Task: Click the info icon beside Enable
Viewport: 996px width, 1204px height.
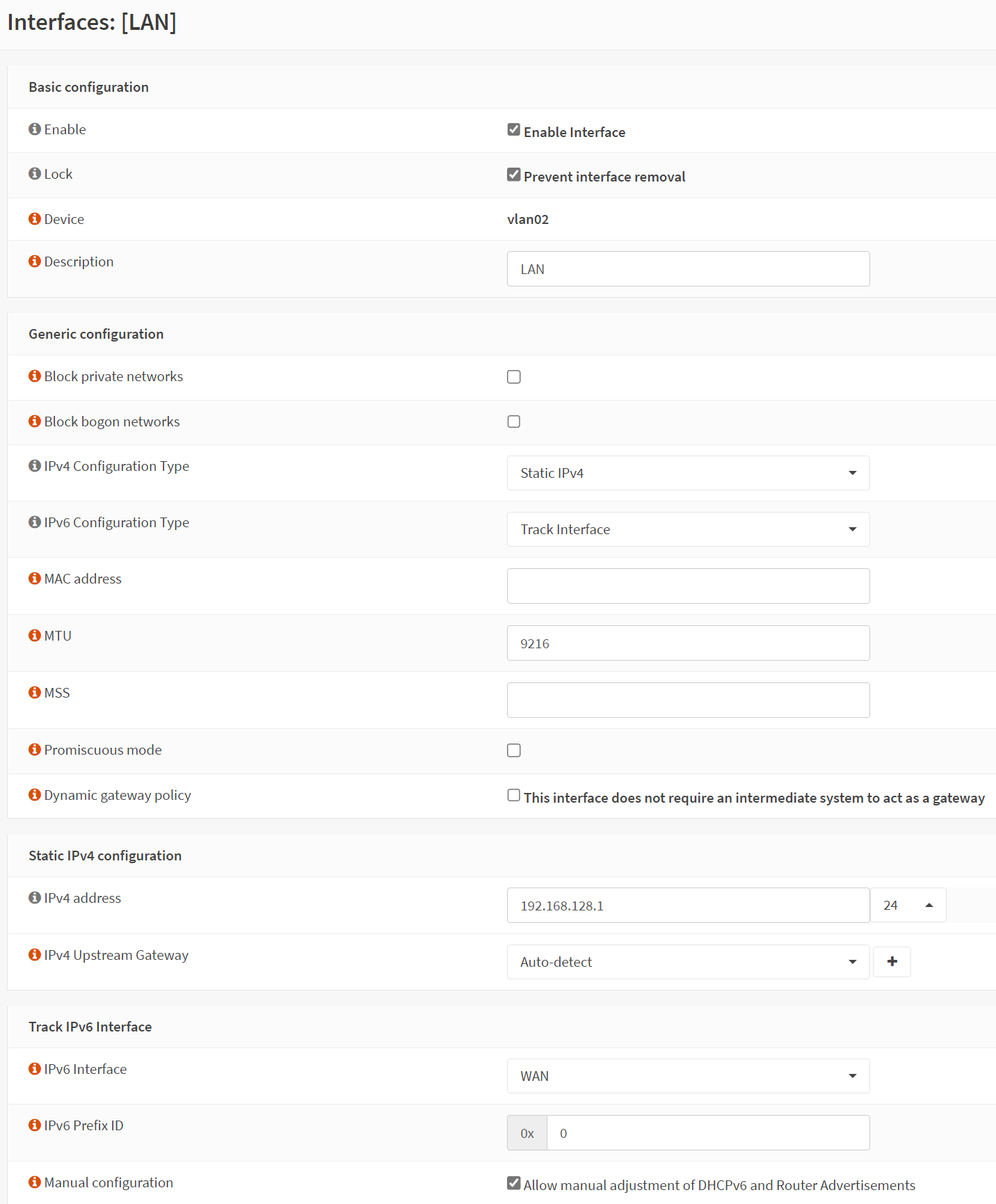Action: (35, 129)
